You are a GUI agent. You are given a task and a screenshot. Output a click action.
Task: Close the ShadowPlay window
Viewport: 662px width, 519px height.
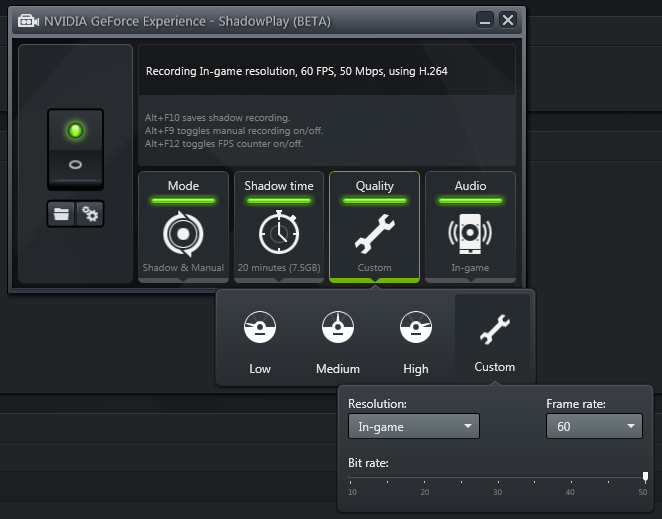(x=508, y=20)
